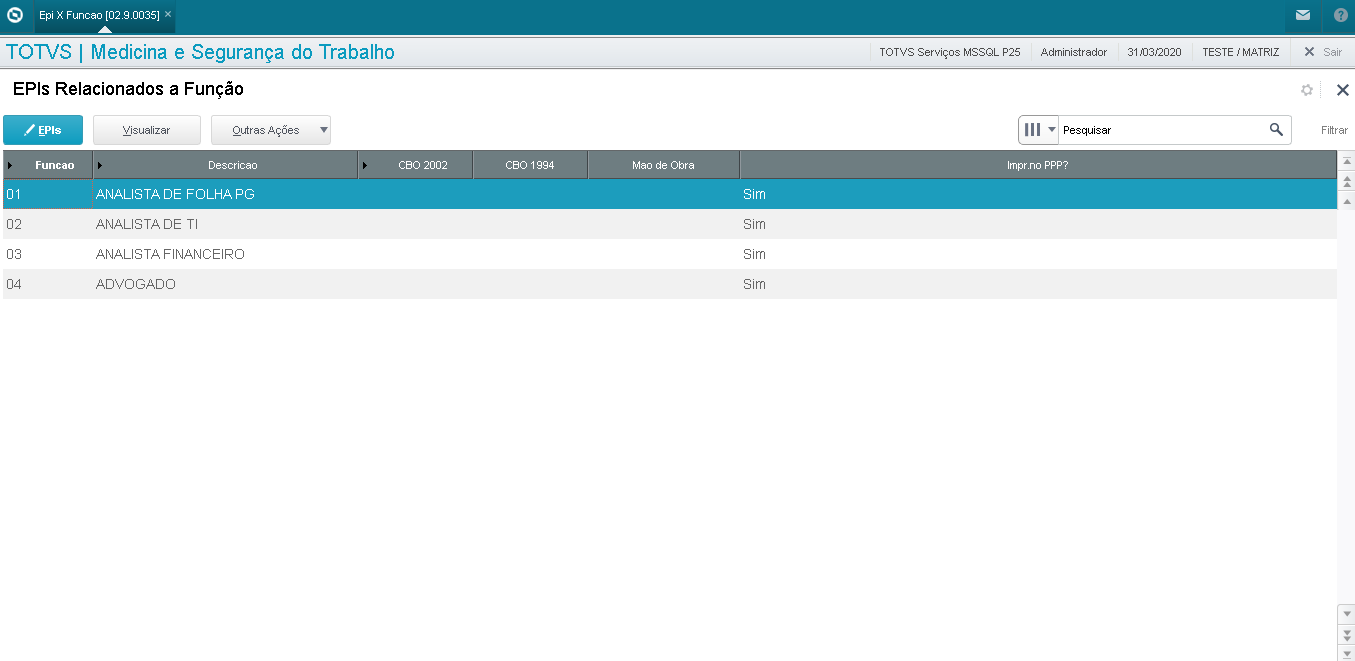Click the Sim value in ADVOGADO row
The image size is (1355, 661).
click(754, 284)
